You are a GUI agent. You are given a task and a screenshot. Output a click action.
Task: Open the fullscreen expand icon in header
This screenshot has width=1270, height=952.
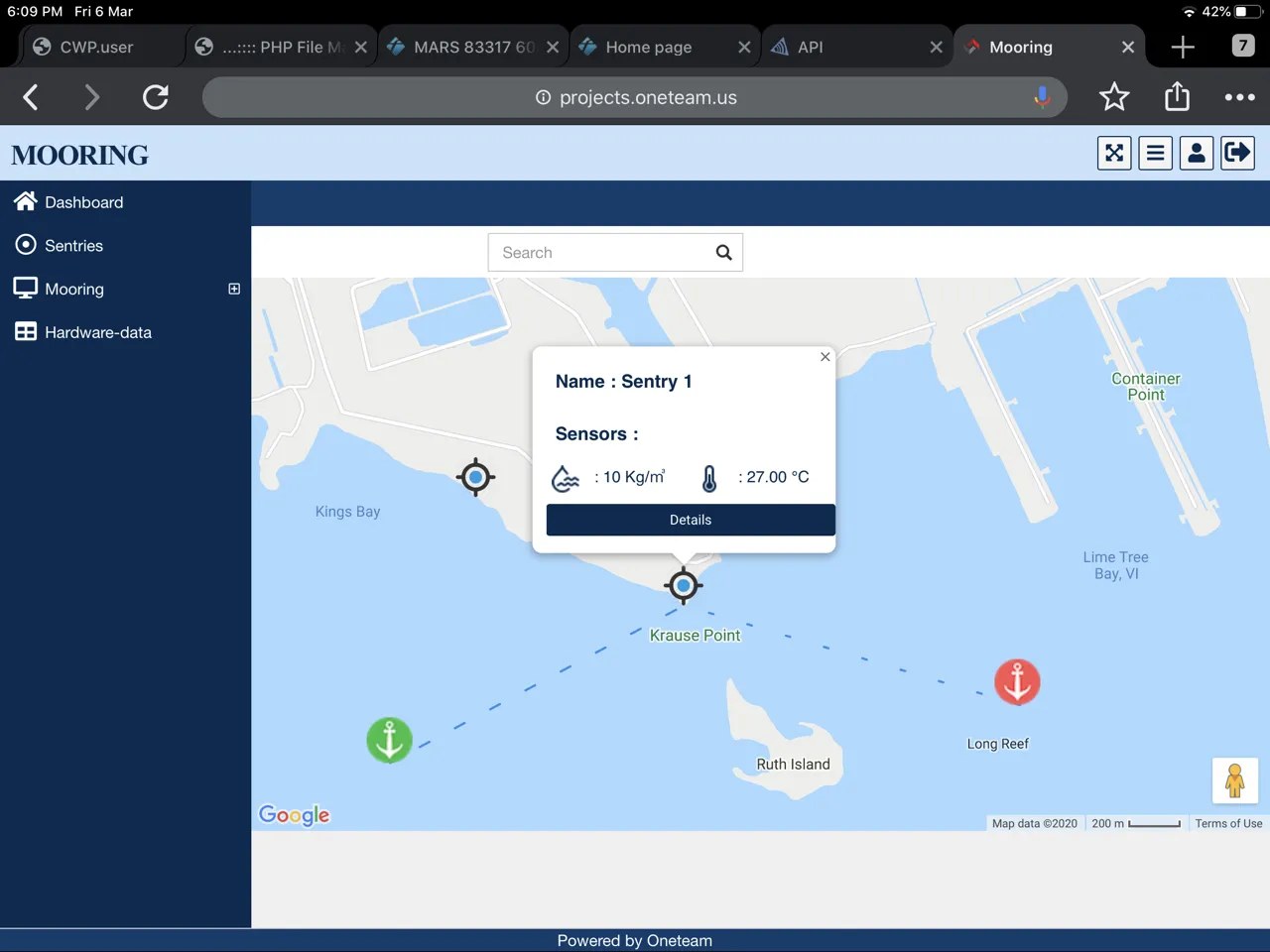1114,153
